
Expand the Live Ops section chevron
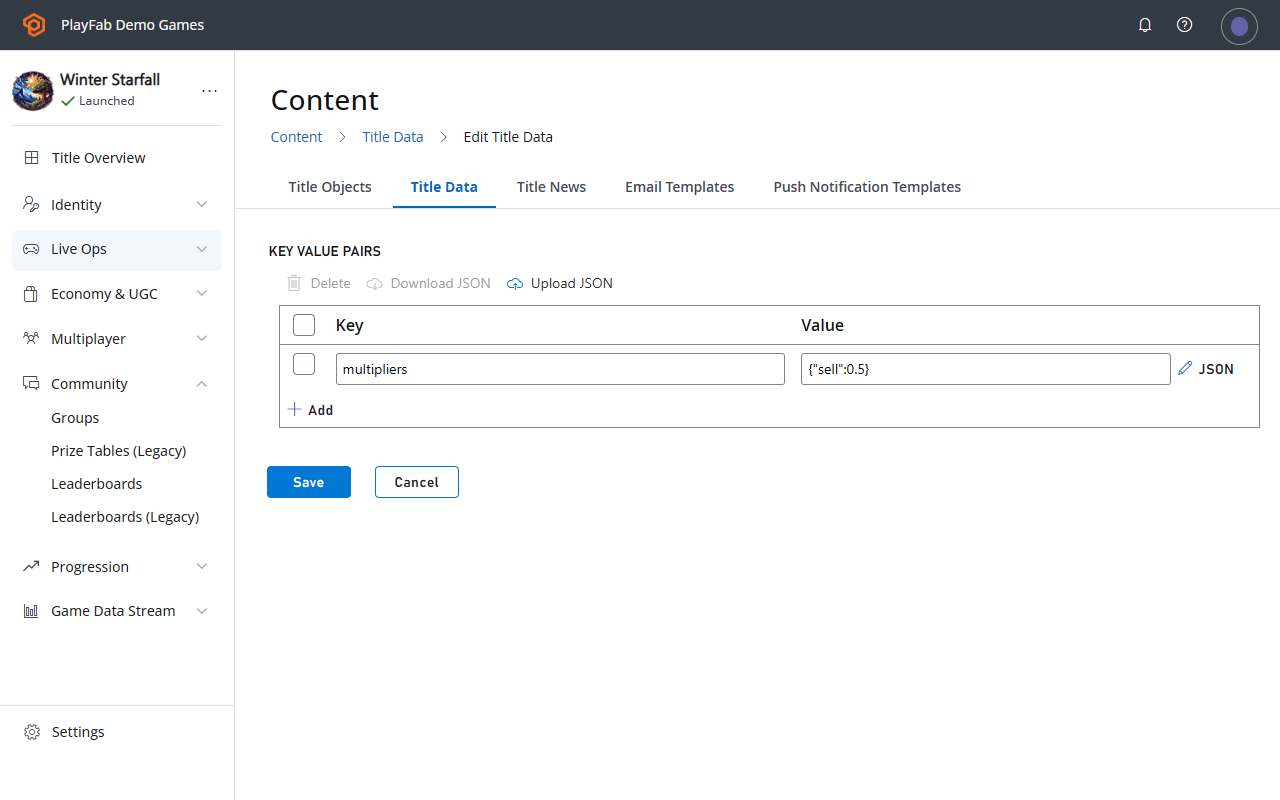click(202, 249)
